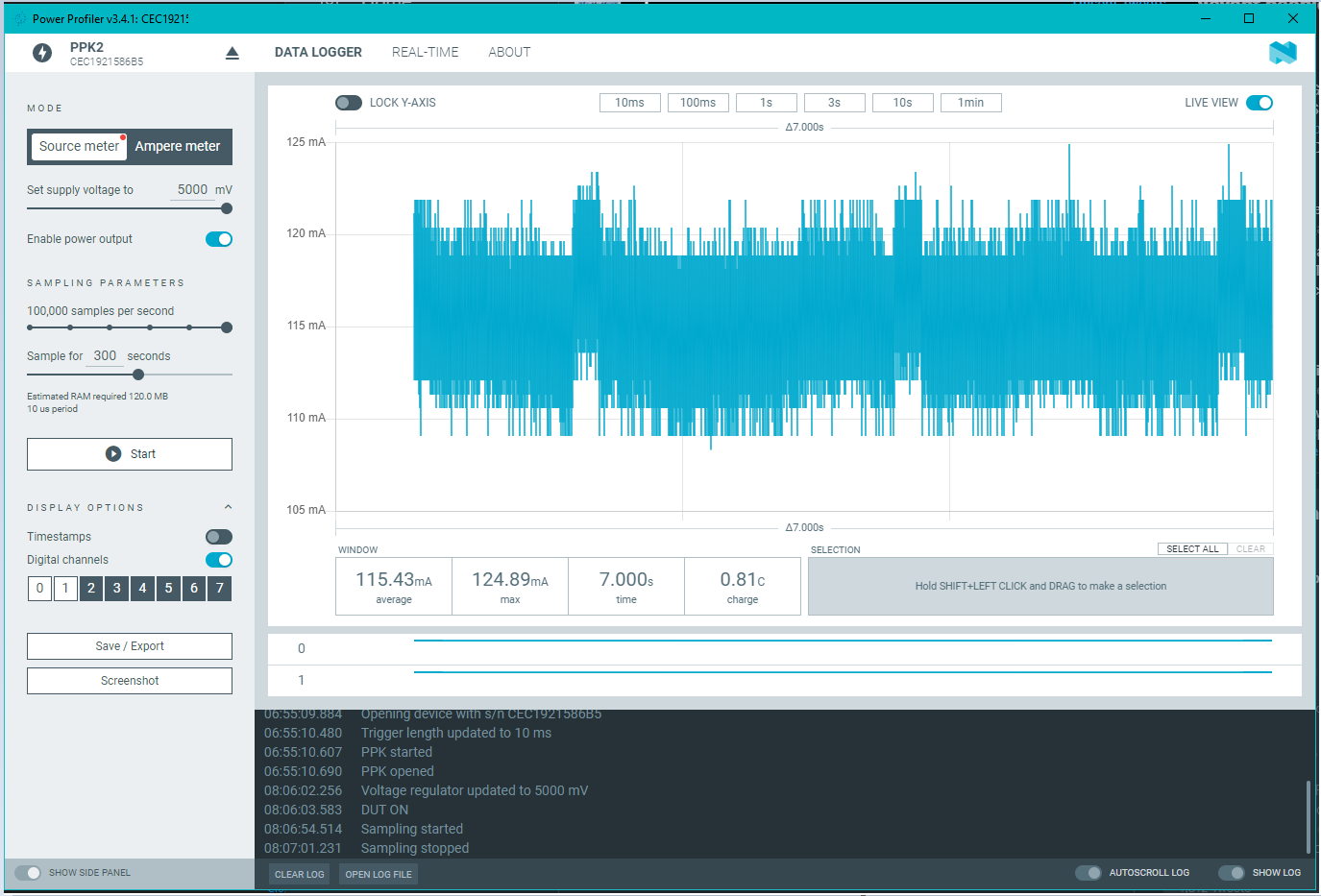Image resolution: width=1321 pixels, height=896 pixels.
Task: Open the About tab
Action: point(509,53)
